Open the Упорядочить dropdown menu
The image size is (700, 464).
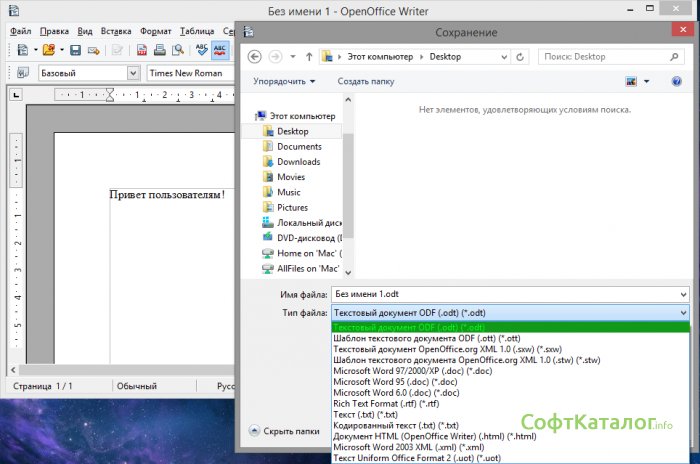pyautogui.click(x=284, y=81)
